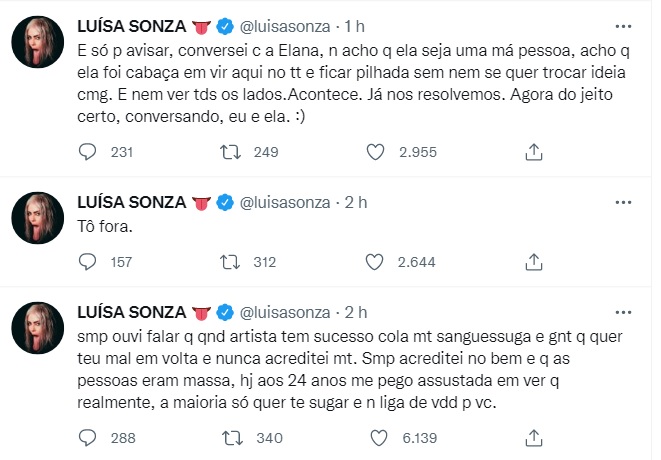The image size is (661, 460).
Task: Reply to the tweet about sanguessuga
Action: click(x=88, y=436)
